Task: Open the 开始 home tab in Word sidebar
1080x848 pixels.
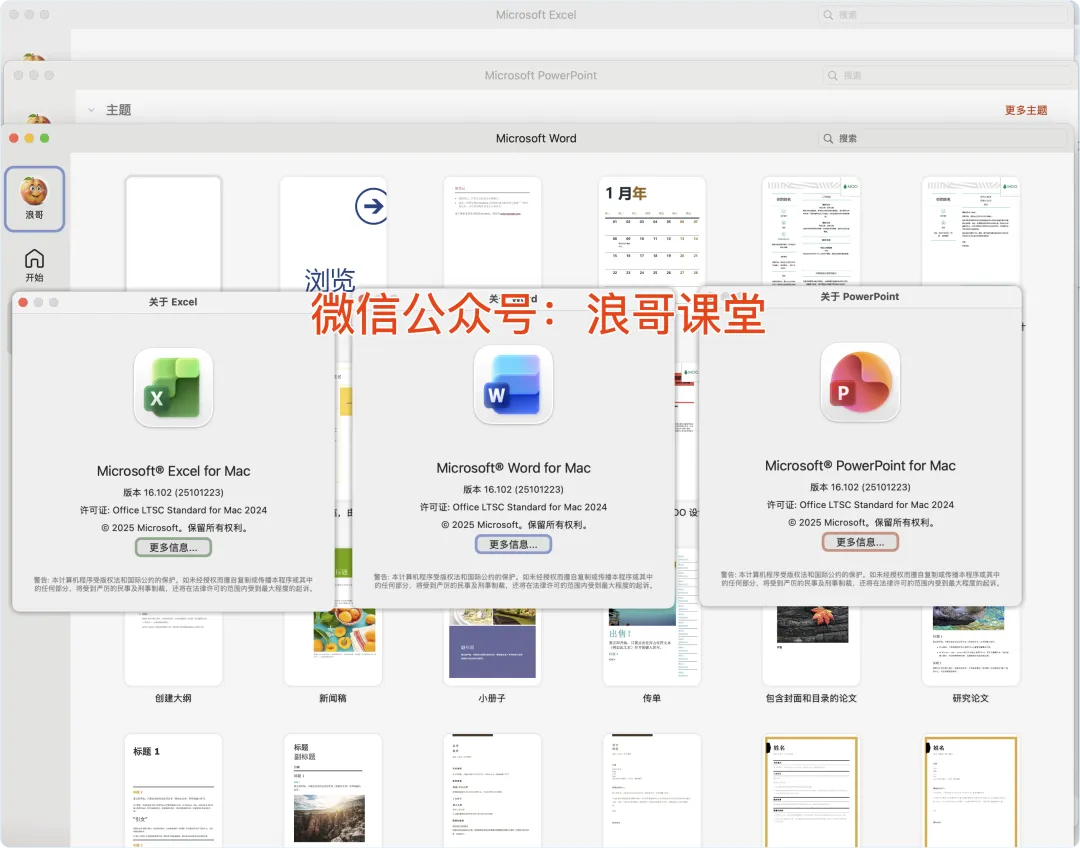Action: 34,265
